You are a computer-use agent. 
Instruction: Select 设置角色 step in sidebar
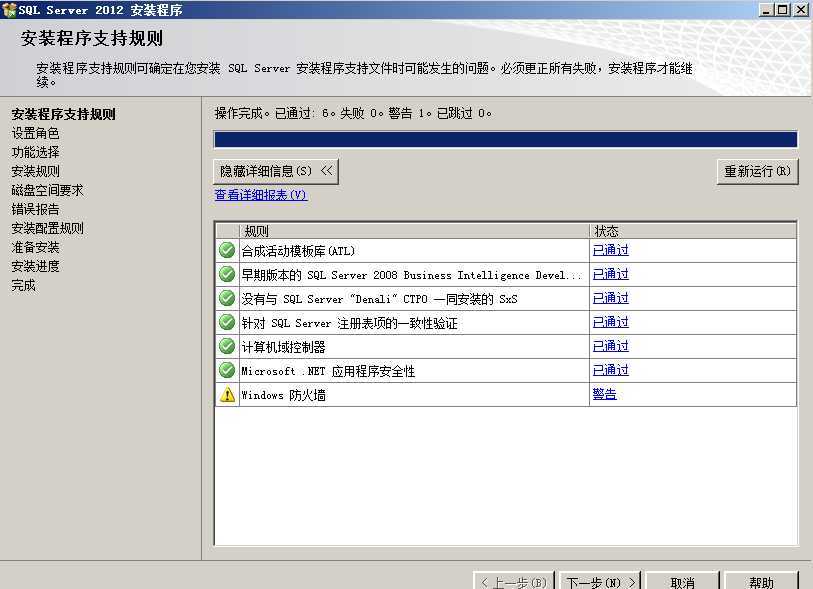point(35,133)
